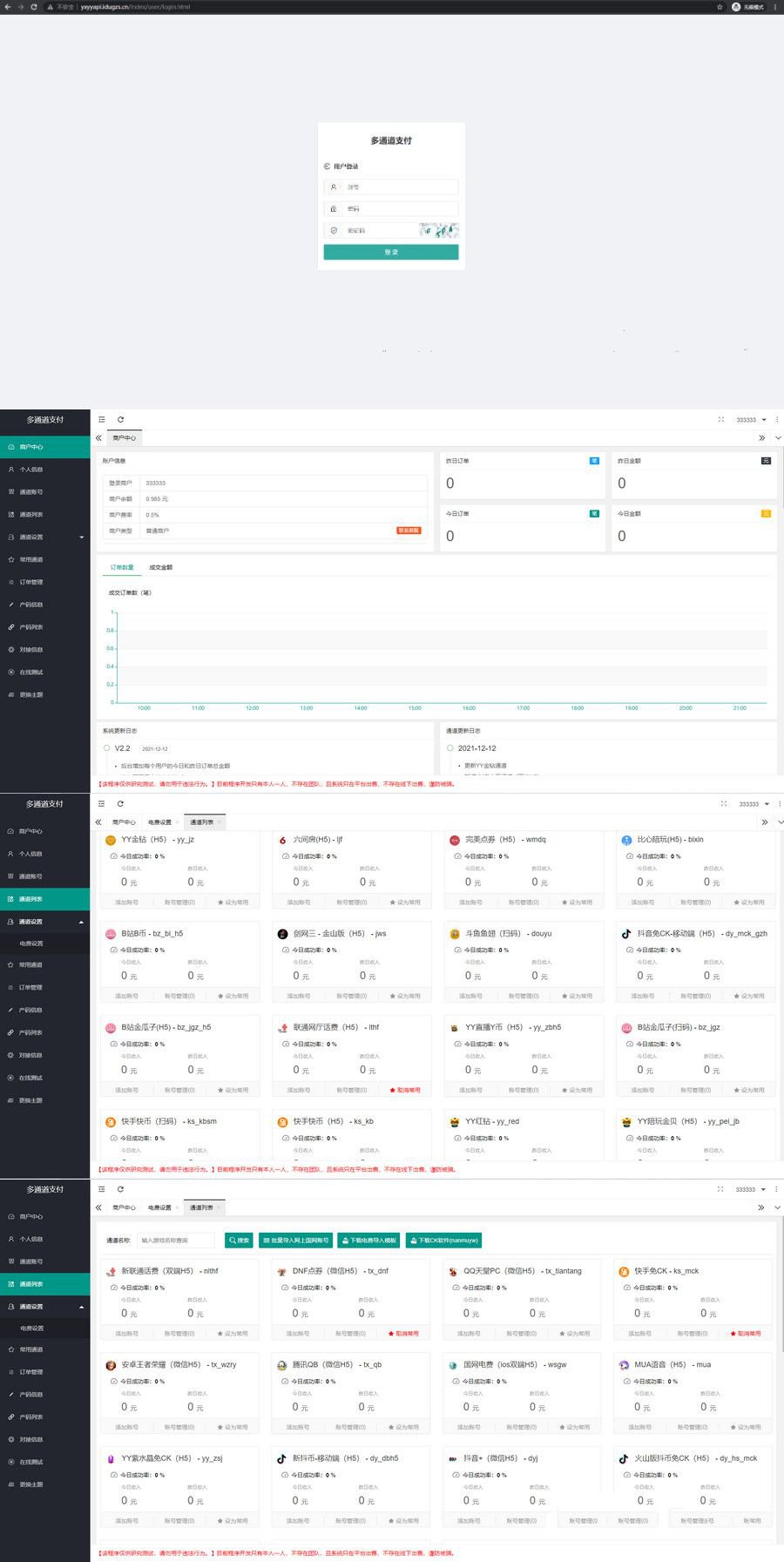Bookmark the page with the star icon

click(x=720, y=7)
